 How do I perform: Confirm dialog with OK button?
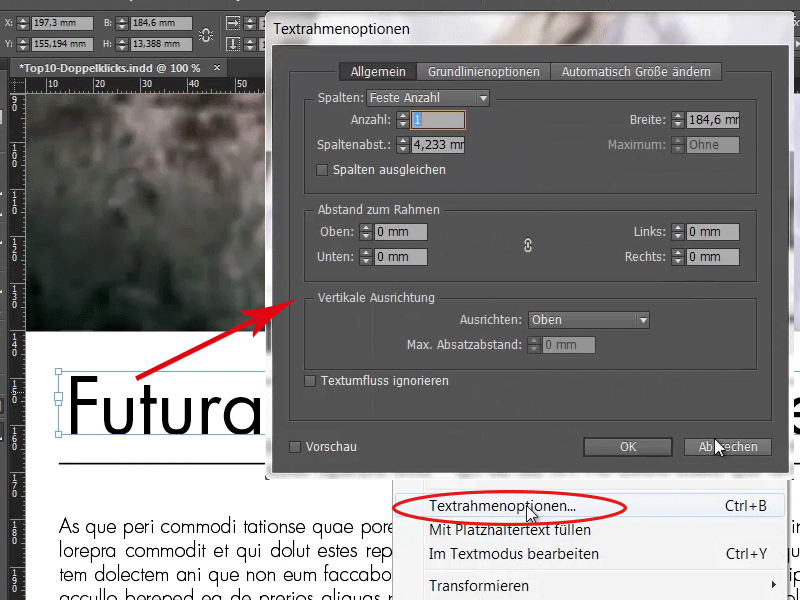pyautogui.click(x=628, y=447)
